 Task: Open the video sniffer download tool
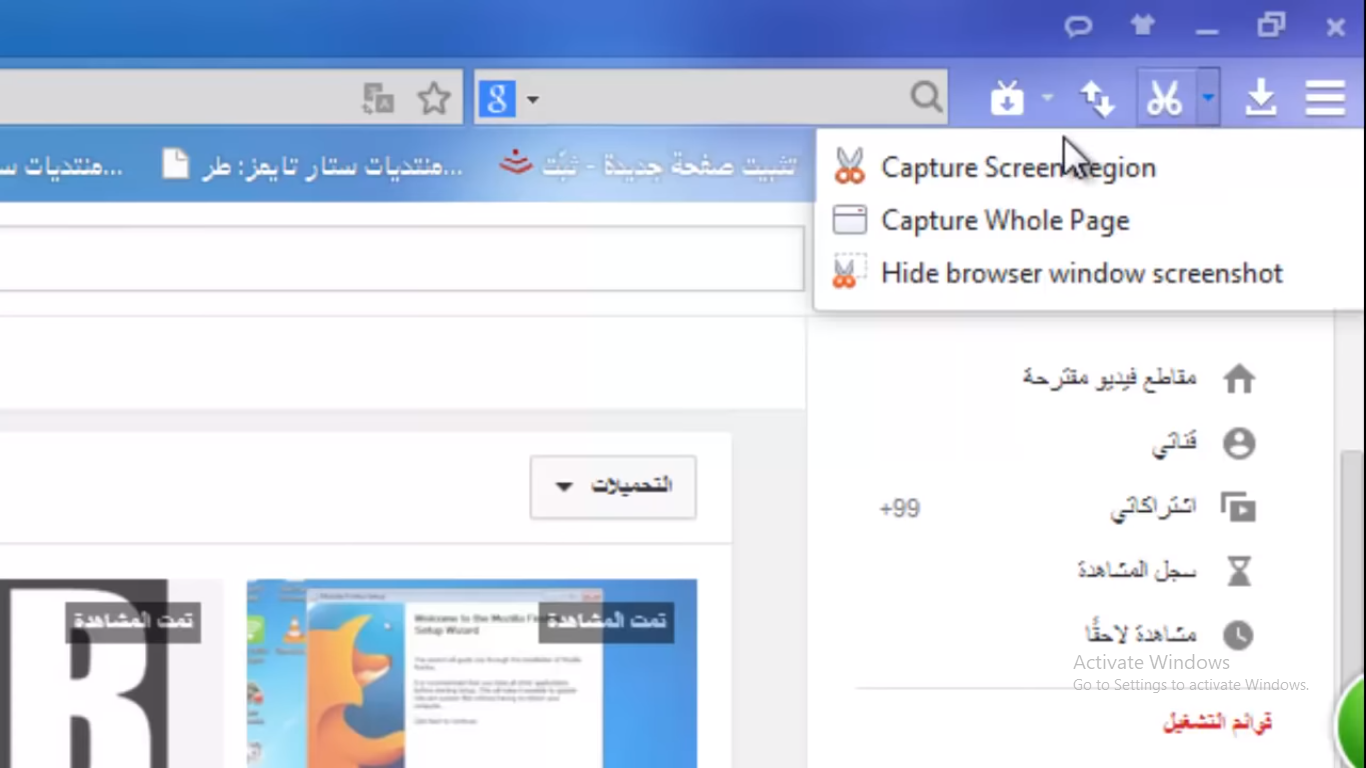click(1007, 97)
